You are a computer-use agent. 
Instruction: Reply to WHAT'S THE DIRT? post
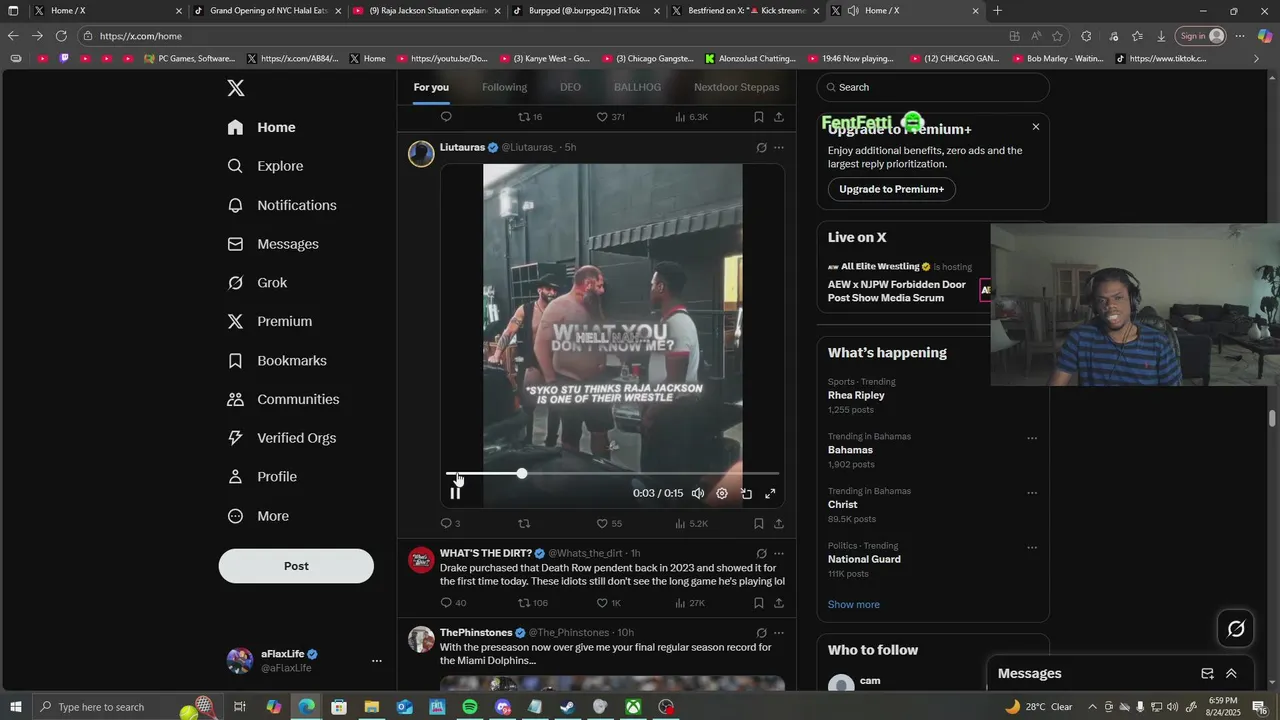pos(453,603)
